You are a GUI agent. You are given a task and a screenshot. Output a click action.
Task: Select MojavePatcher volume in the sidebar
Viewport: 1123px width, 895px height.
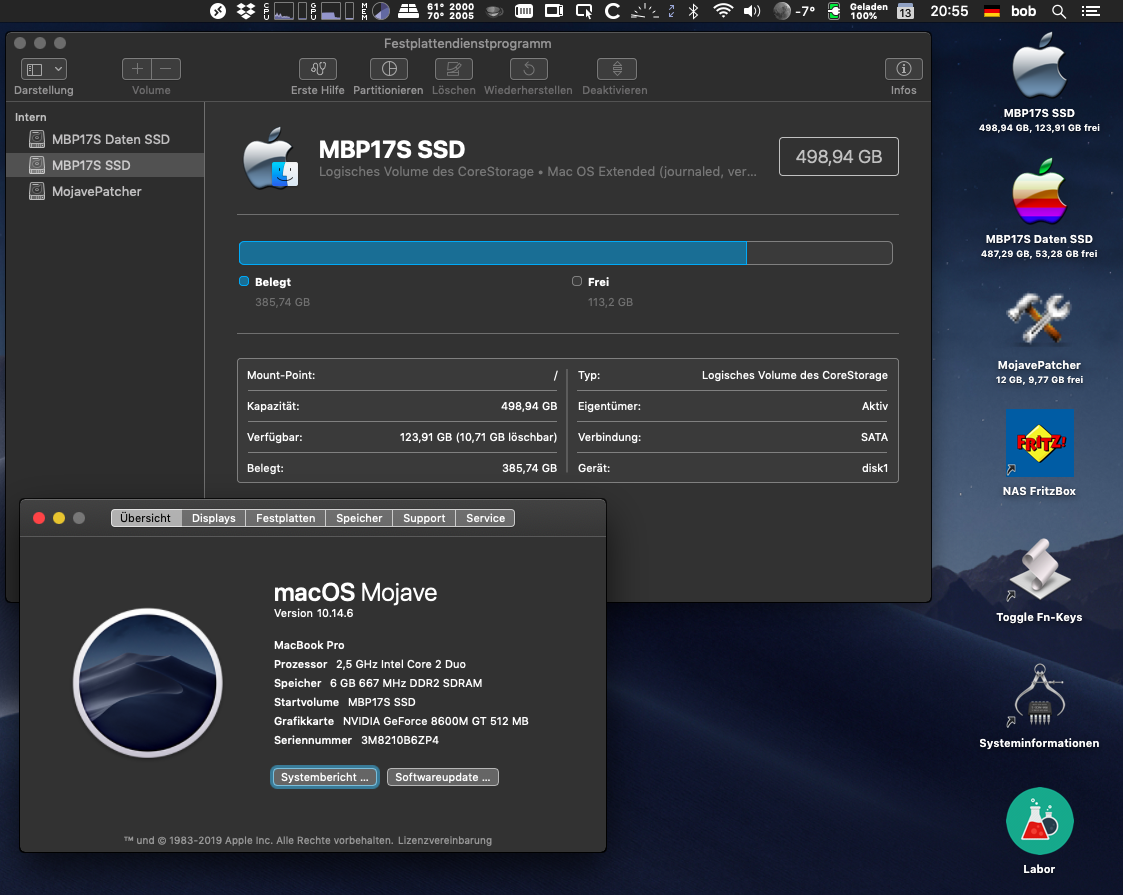(x=105, y=191)
